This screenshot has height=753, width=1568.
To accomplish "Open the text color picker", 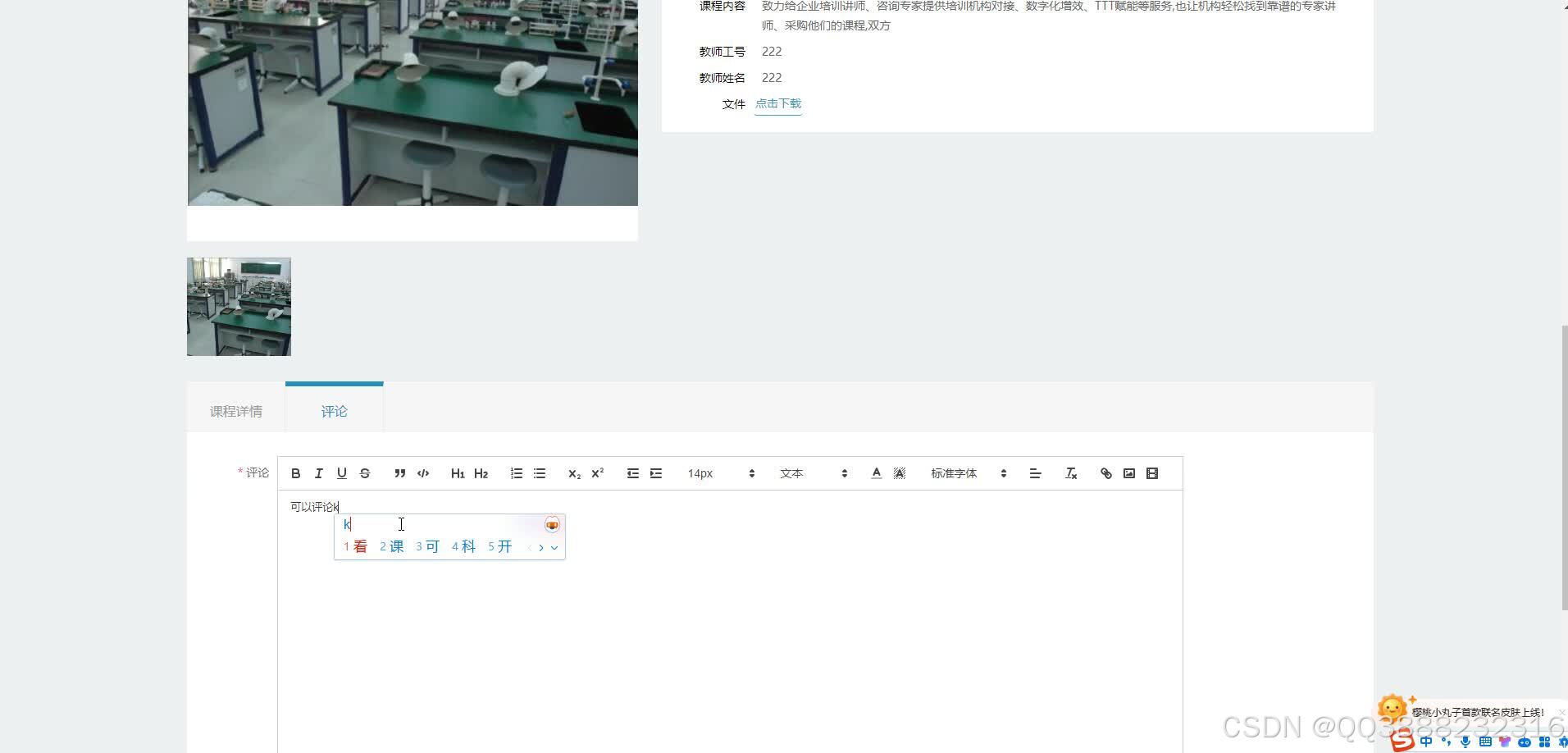I will (876, 473).
